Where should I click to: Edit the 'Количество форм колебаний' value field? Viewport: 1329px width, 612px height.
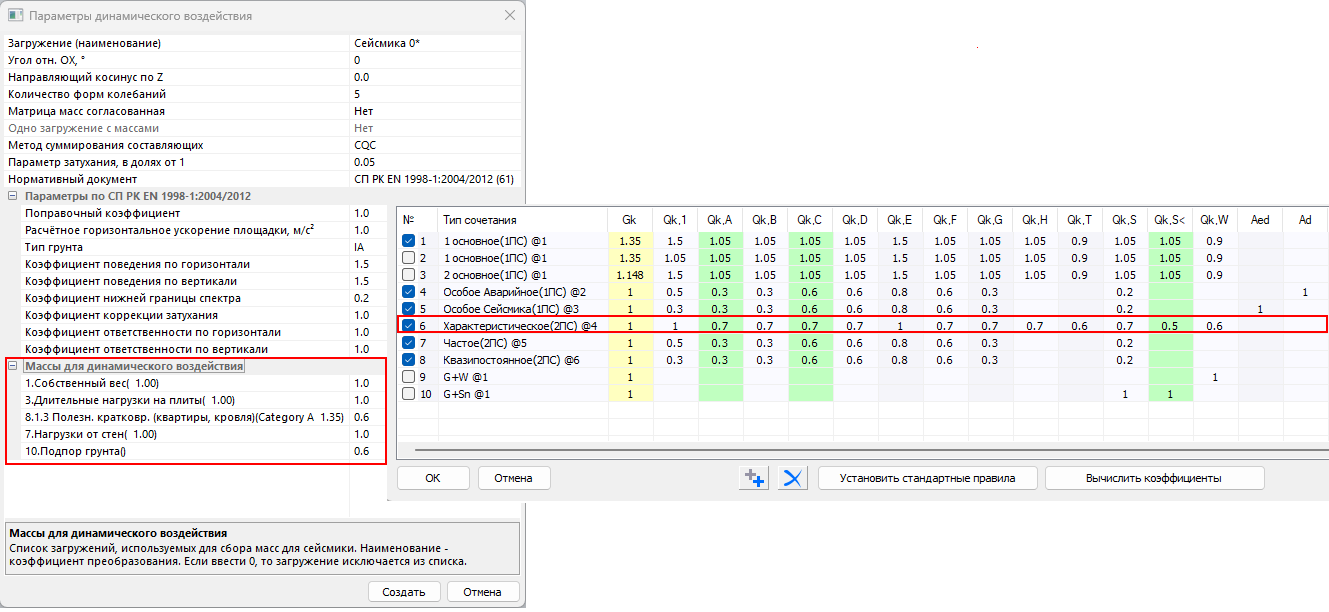(435, 94)
